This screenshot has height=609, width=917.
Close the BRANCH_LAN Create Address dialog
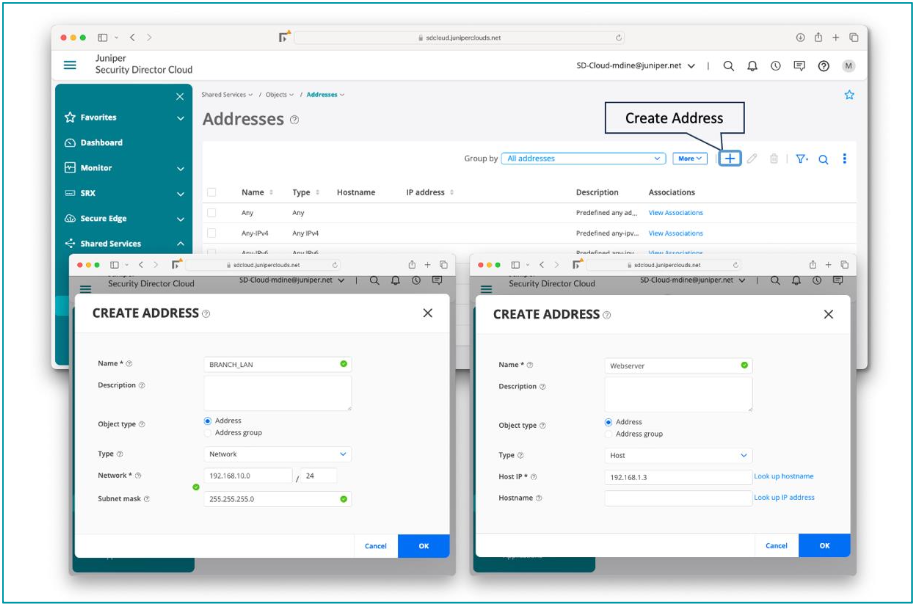428,313
